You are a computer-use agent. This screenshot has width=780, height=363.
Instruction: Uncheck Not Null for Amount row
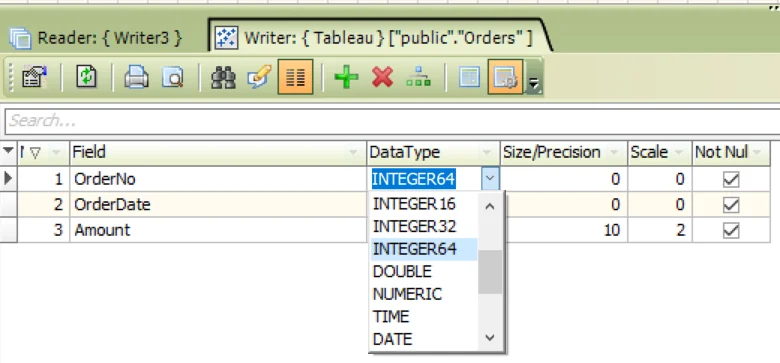pos(731,230)
